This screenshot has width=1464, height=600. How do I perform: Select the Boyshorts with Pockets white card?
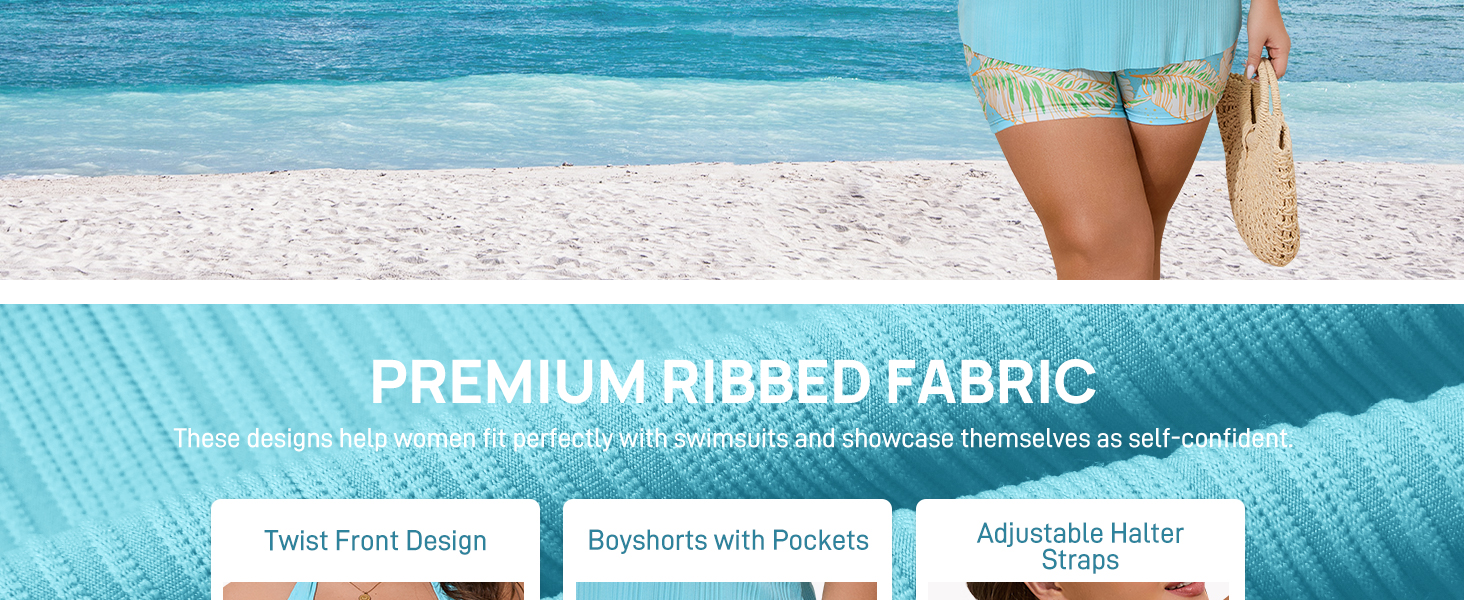tap(727, 550)
